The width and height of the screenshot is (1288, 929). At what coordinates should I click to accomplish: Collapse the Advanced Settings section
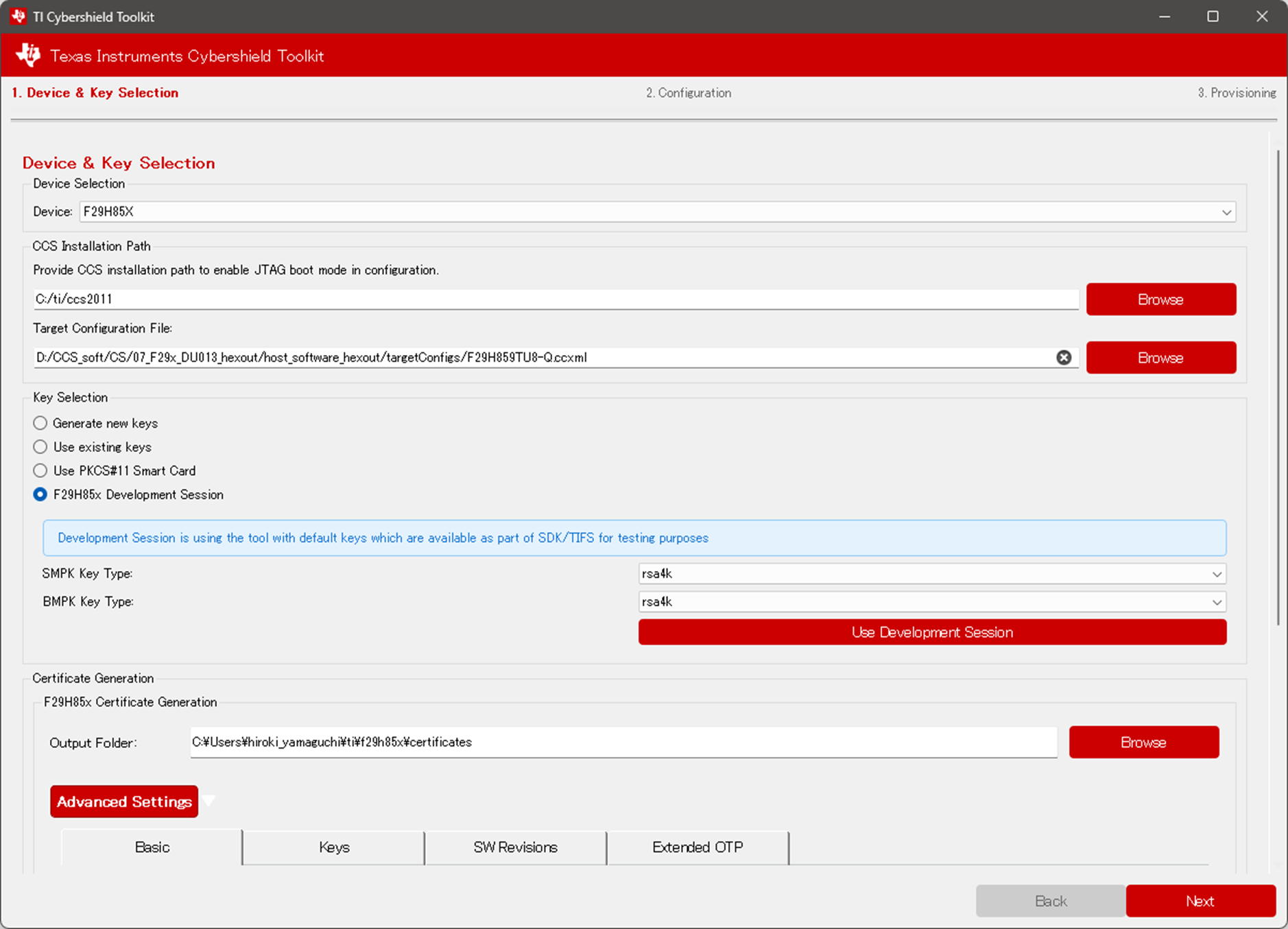pyautogui.click(x=124, y=801)
